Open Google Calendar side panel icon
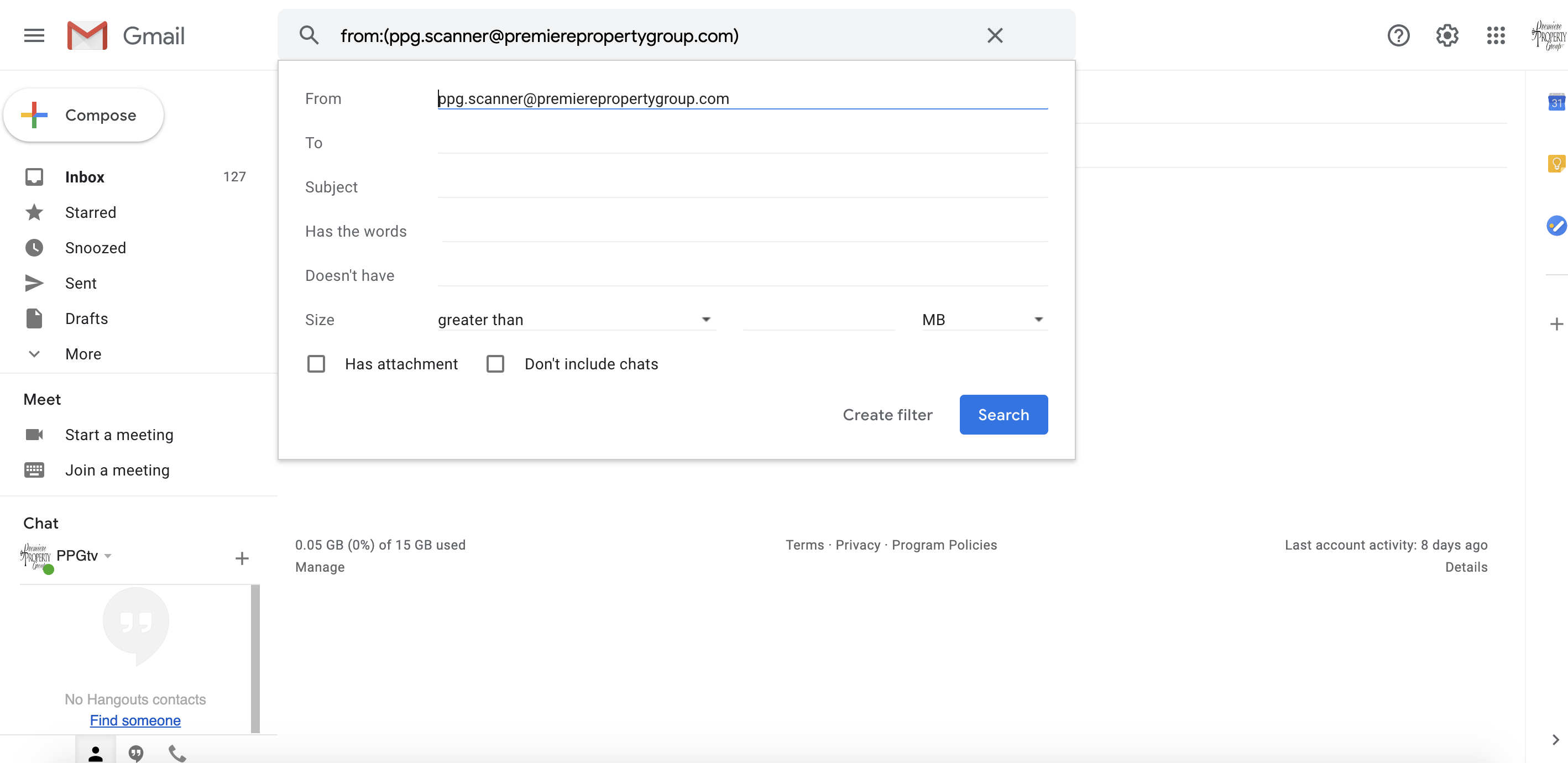 point(1555,102)
